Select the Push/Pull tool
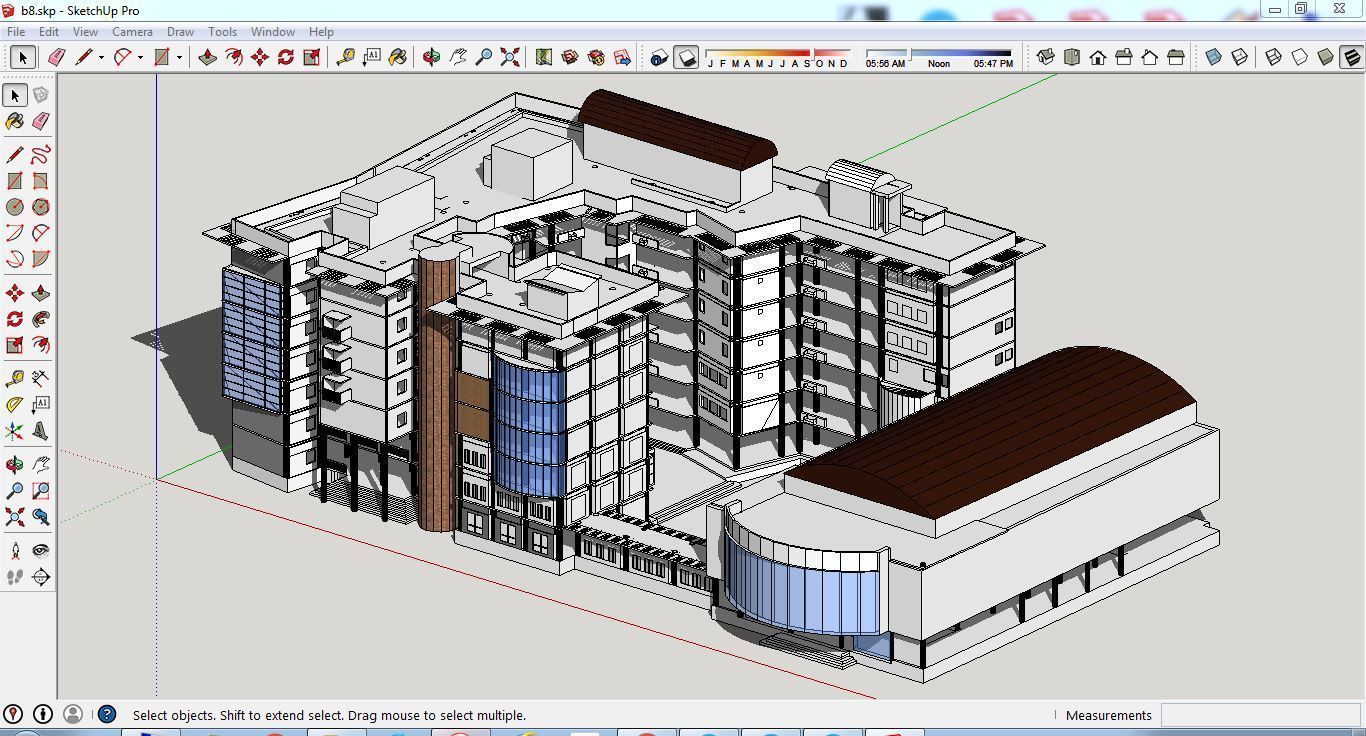This screenshot has height=736, width=1366. point(40,292)
